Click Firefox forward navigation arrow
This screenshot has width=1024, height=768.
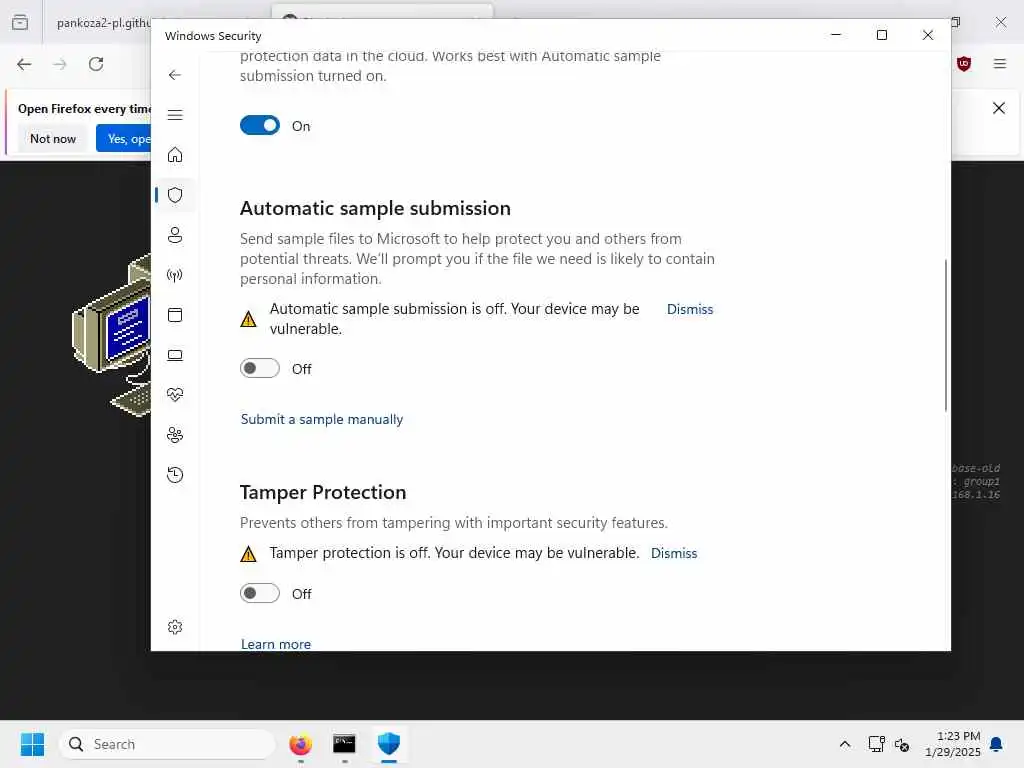click(x=60, y=64)
